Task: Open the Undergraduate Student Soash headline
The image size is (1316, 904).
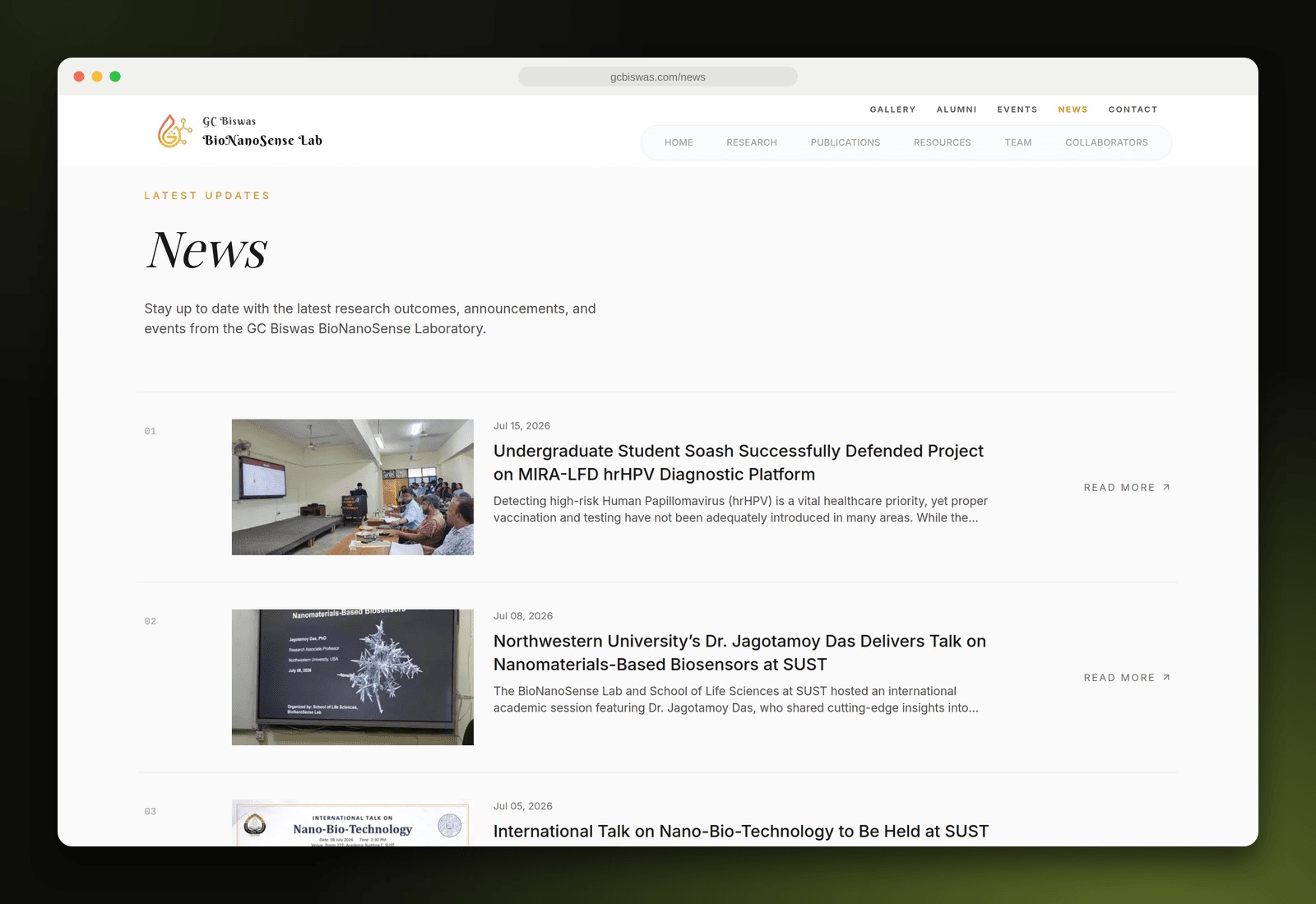Action: [739, 462]
